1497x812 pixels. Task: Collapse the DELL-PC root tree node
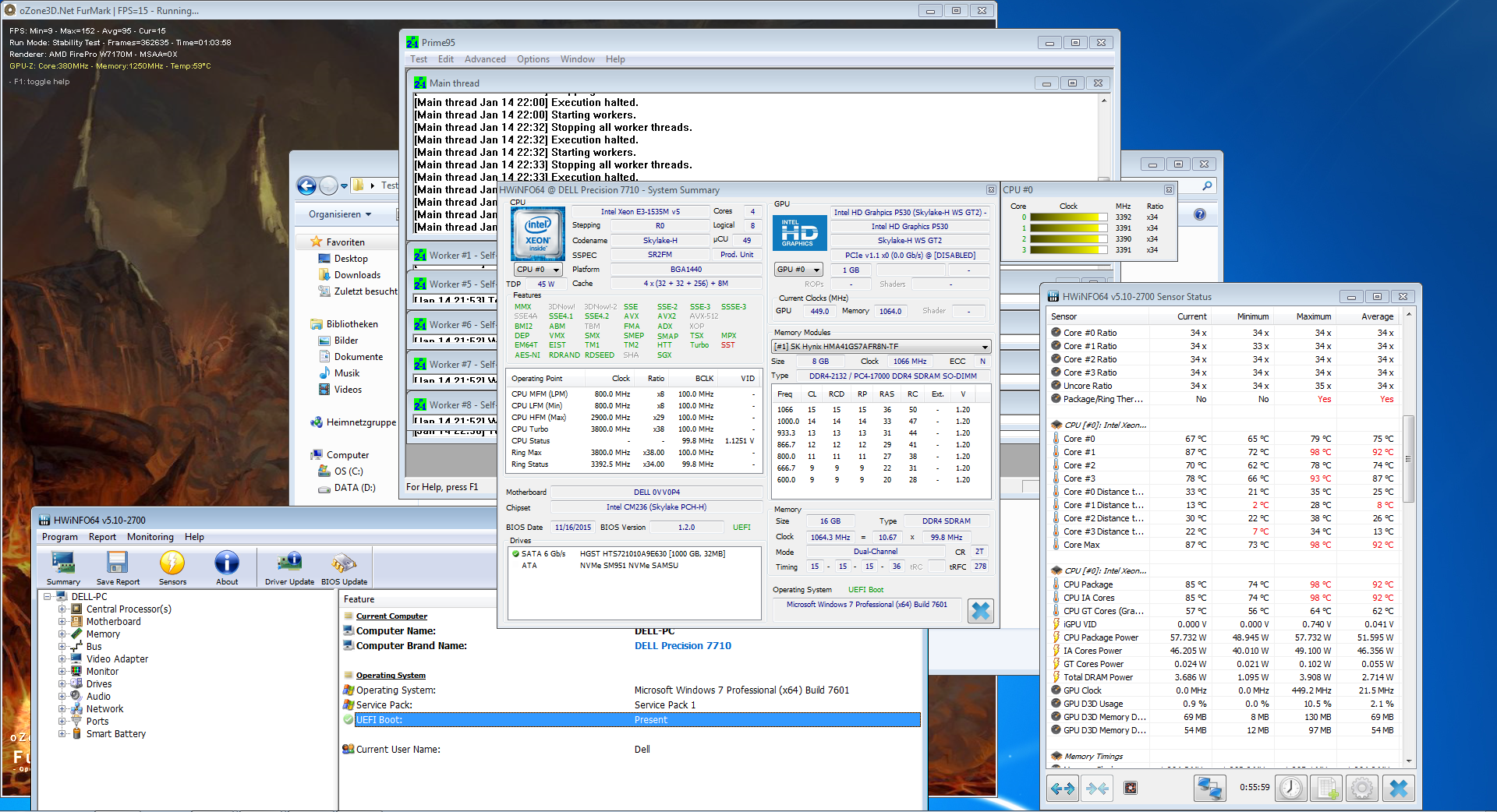47,597
